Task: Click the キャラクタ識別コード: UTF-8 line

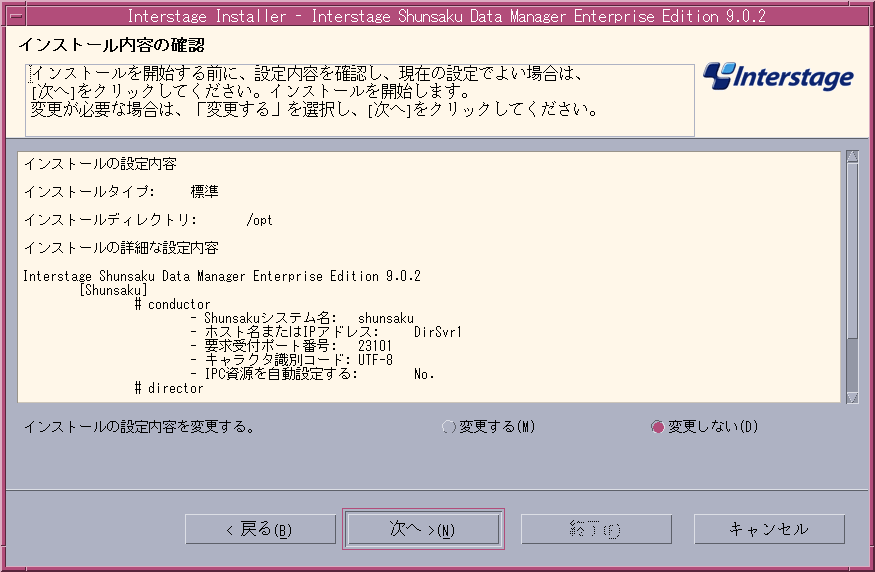Action: (291, 360)
